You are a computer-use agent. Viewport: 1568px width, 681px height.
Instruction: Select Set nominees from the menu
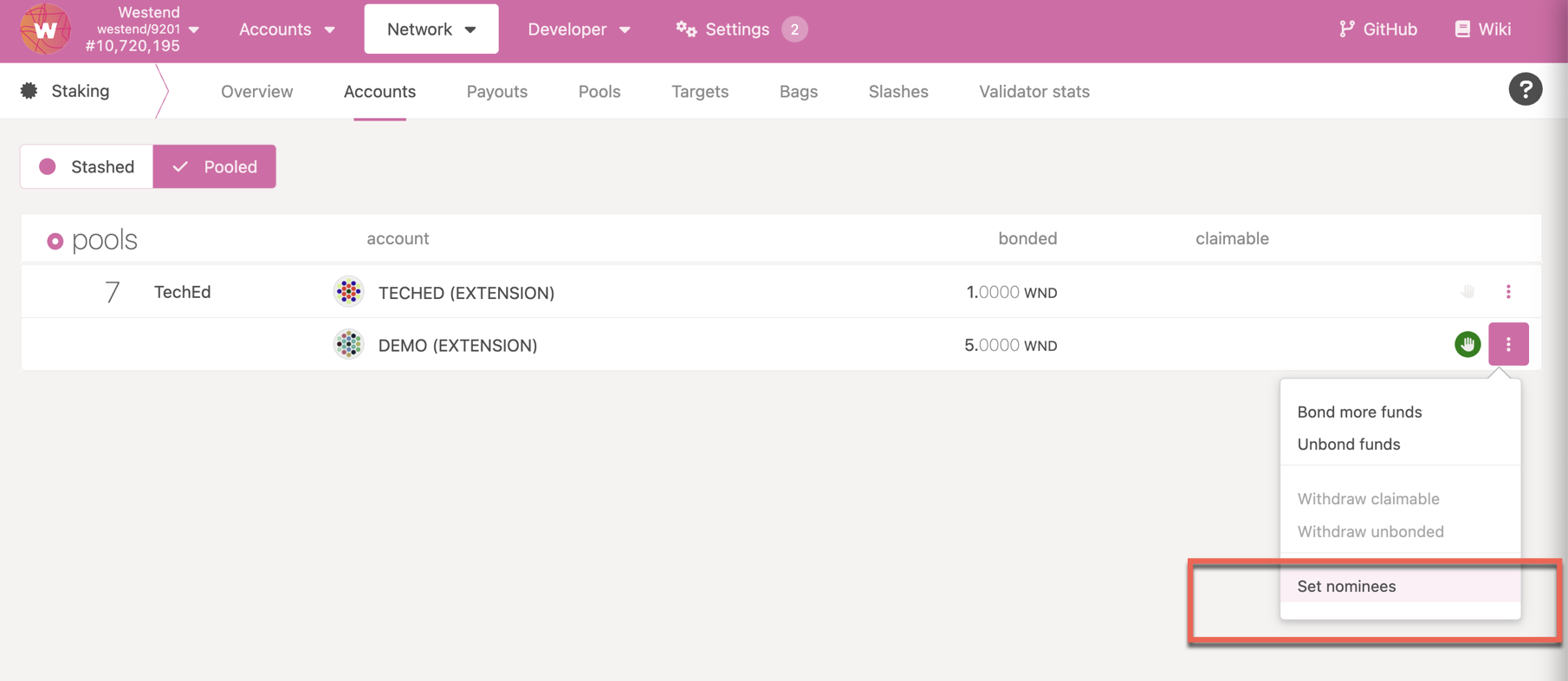click(x=1346, y=587)
